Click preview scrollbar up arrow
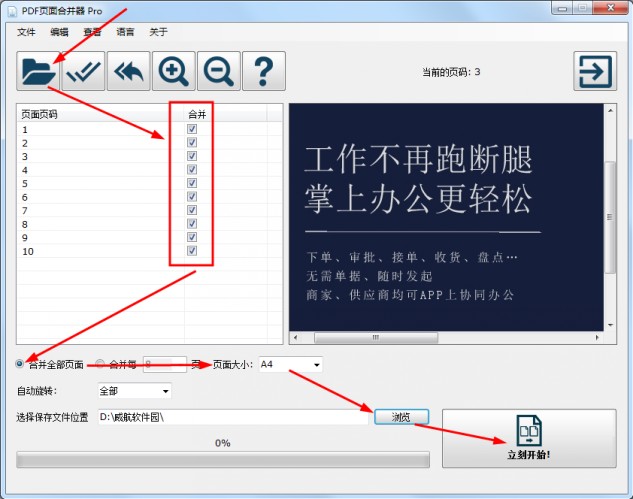 point(610,110)
